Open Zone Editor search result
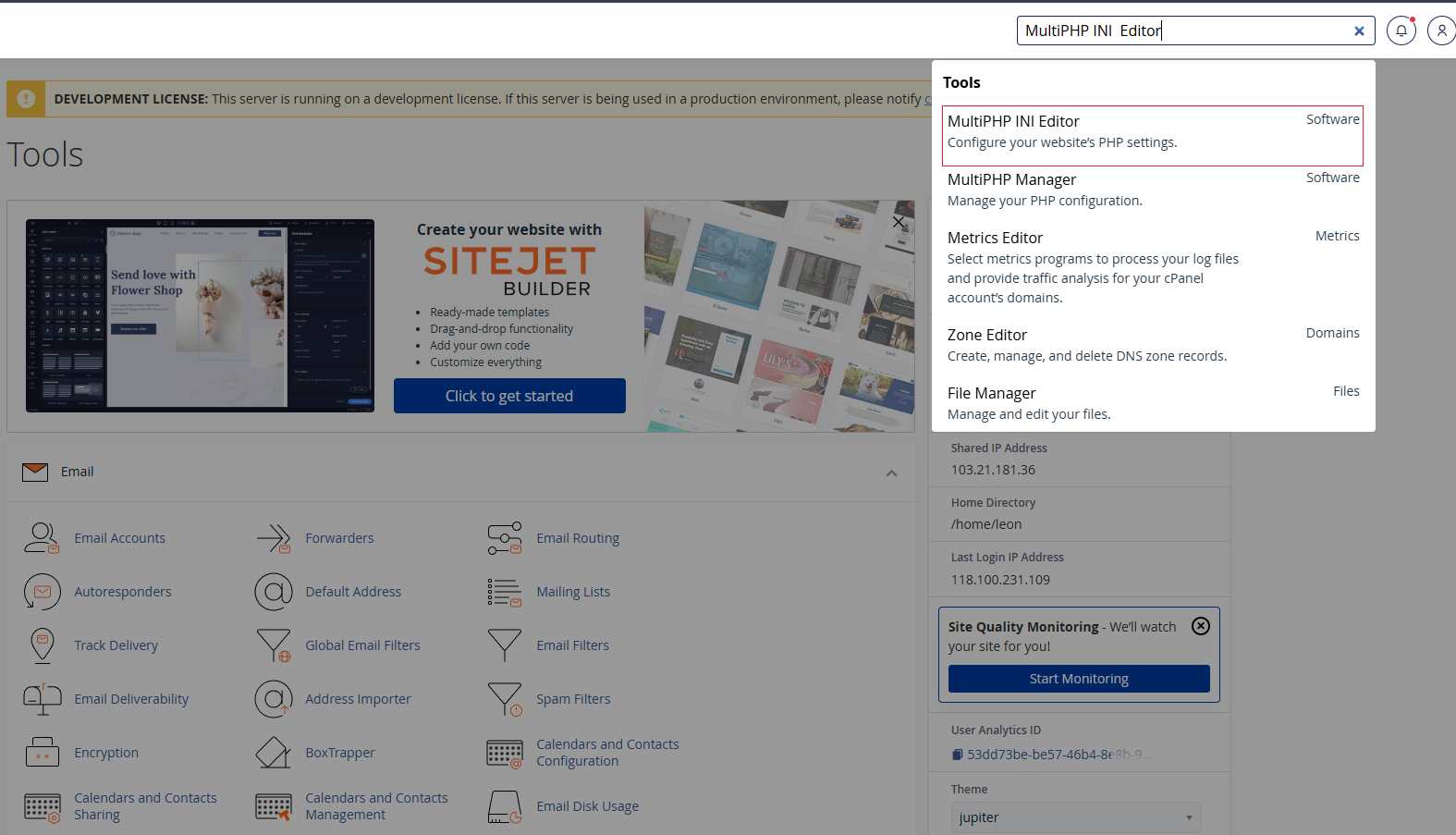The height and width of the screenshot is (835, 1456). point(1152,345)
